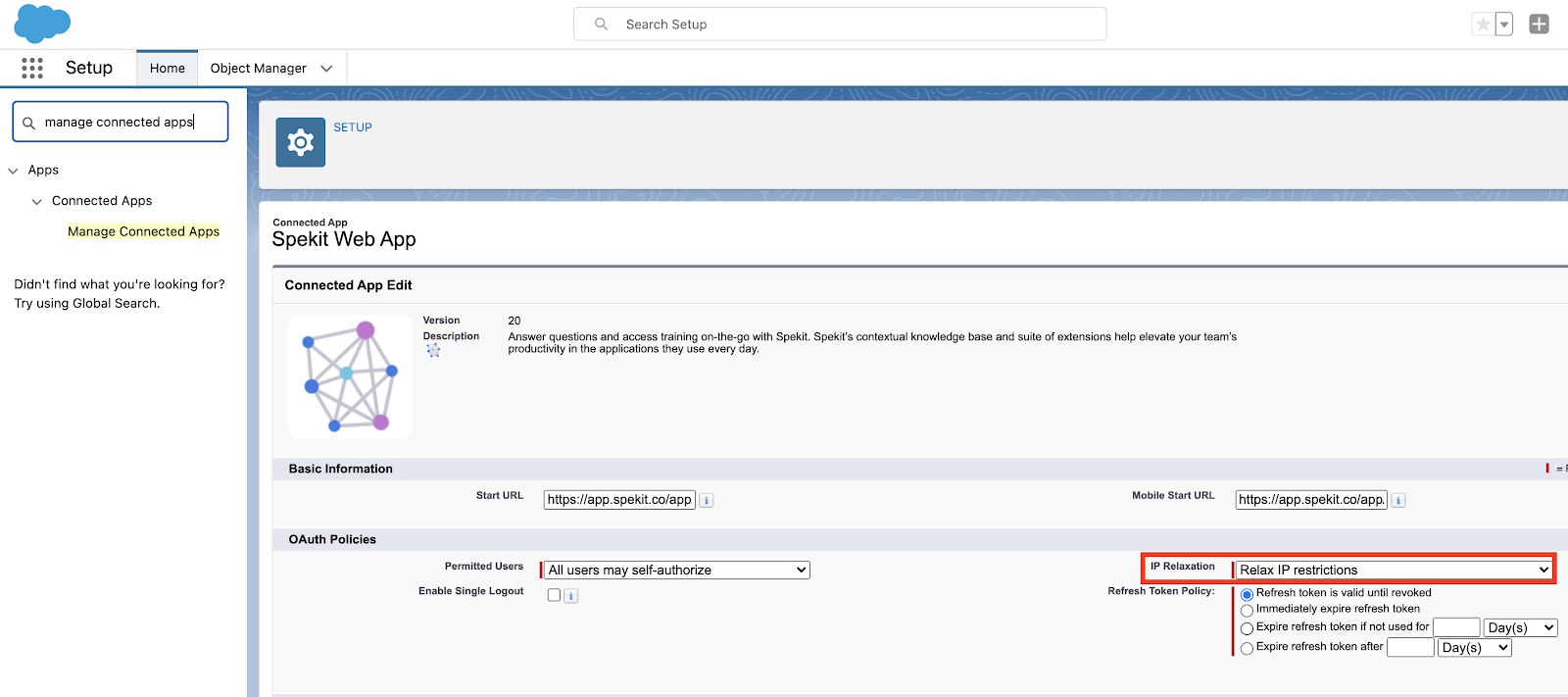
Task: Open the IP Relaxation dropdown
Action: (1394, 570)
